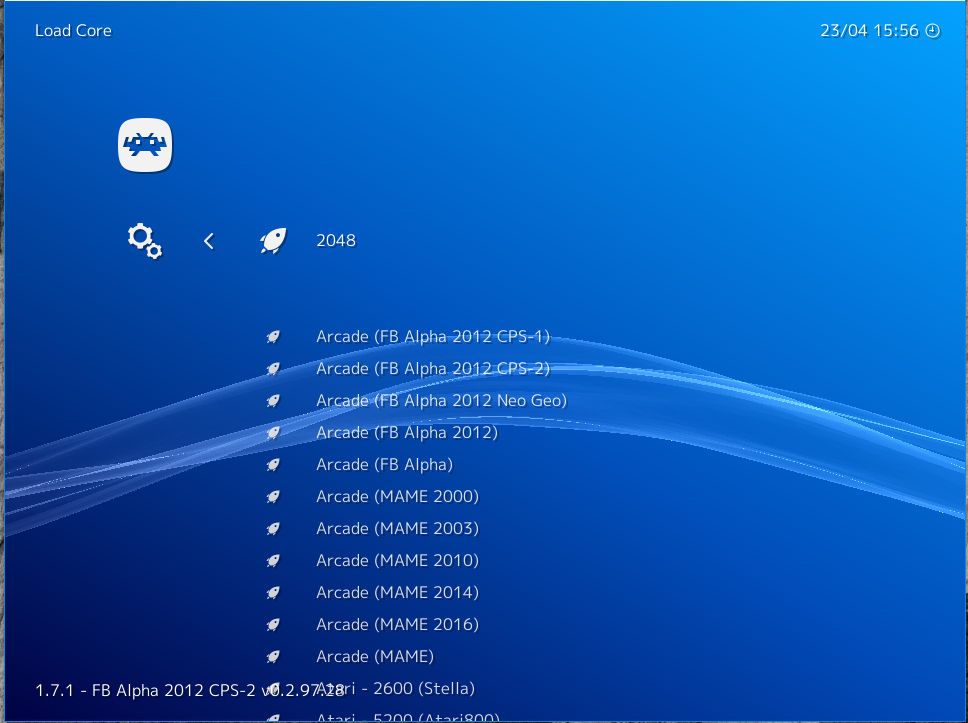This screenshot has width=968, height=723.
Task: Select the Arcade (MAME) core entry
Action: coord(375,657)
